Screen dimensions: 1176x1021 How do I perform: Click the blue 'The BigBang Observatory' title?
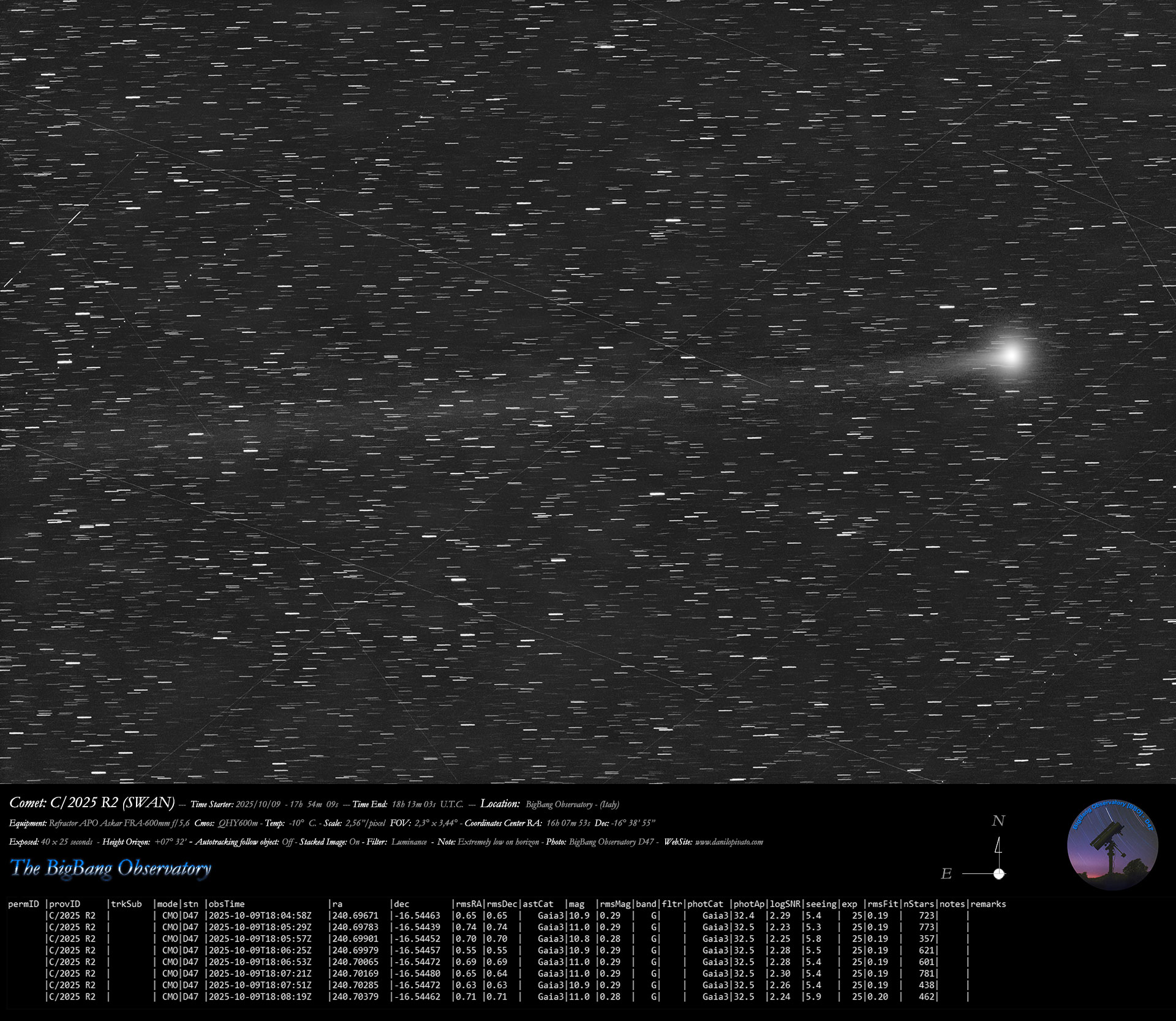pos(111,868)
